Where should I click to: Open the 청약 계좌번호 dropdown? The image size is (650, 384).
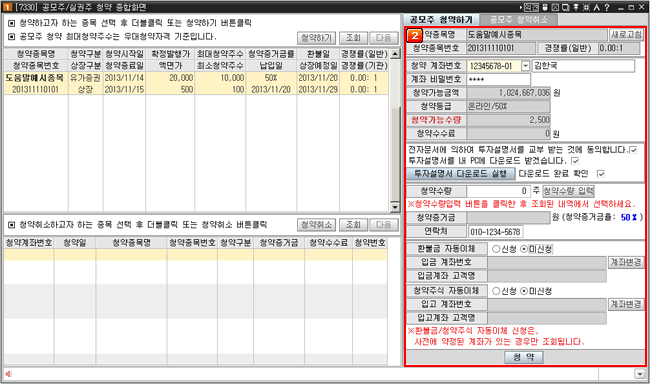coord(525,66)
